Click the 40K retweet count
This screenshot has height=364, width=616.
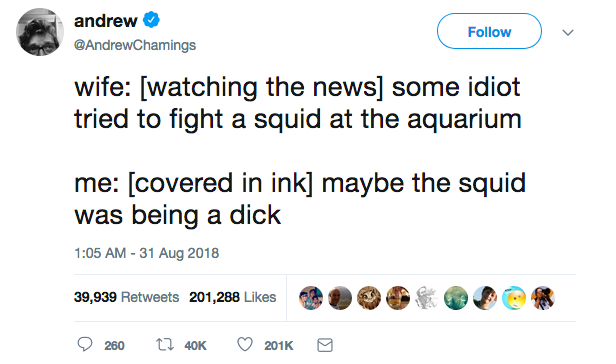195,346
